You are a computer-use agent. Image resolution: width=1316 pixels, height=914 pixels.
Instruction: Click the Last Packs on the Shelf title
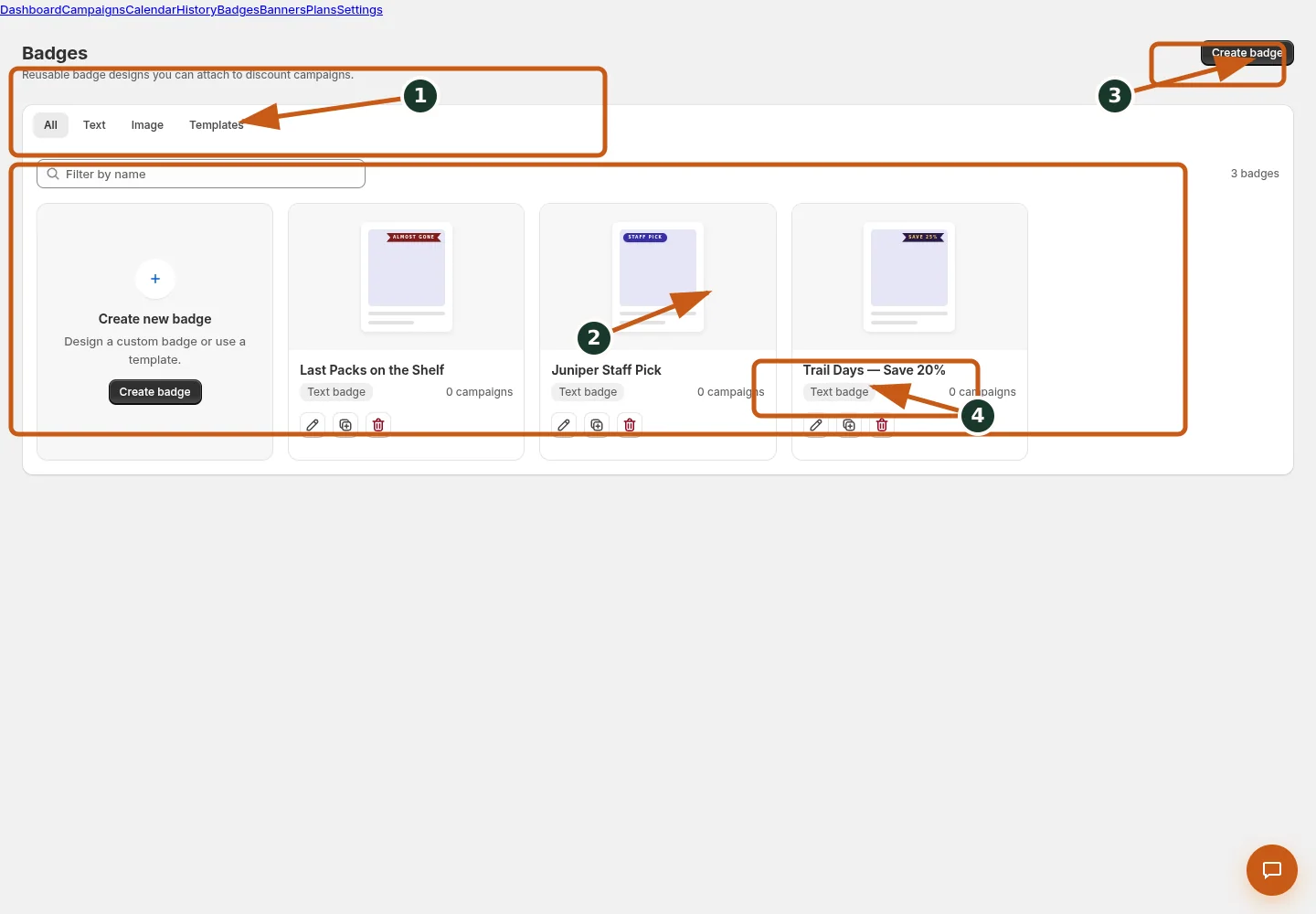tap(372, 370)
